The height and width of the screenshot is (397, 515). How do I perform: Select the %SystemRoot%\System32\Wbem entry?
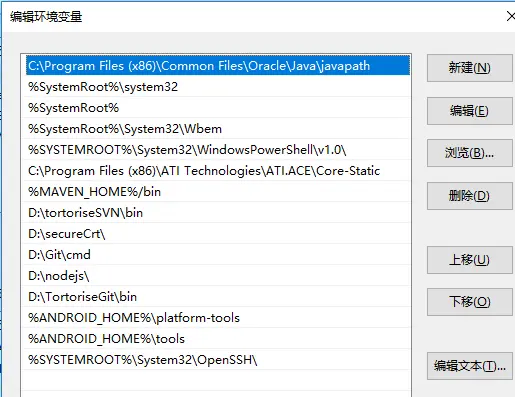(x=218, y=129)
